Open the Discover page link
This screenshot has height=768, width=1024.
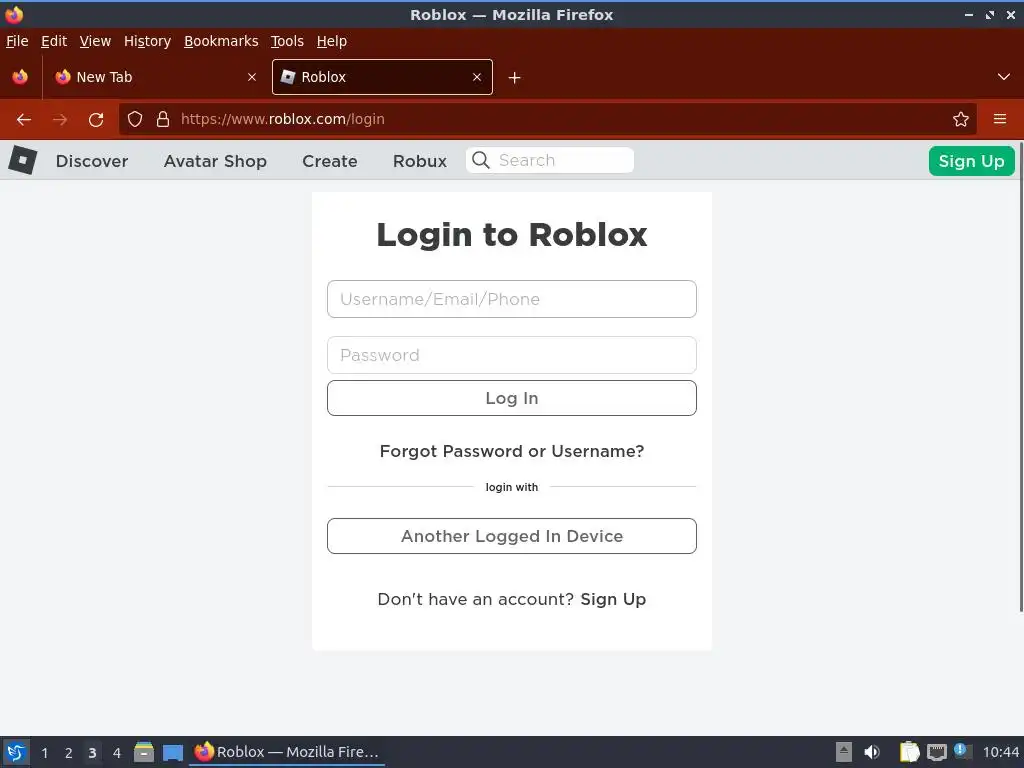(x=92, y=161)
